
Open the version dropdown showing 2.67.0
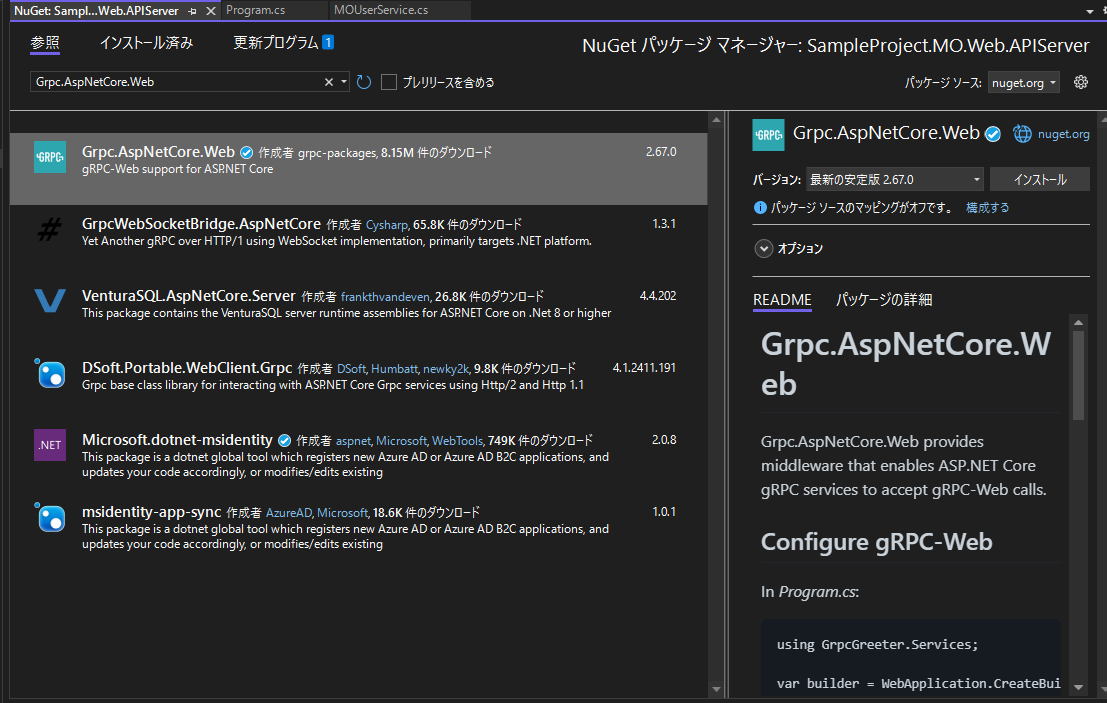(x=894, y=179)
